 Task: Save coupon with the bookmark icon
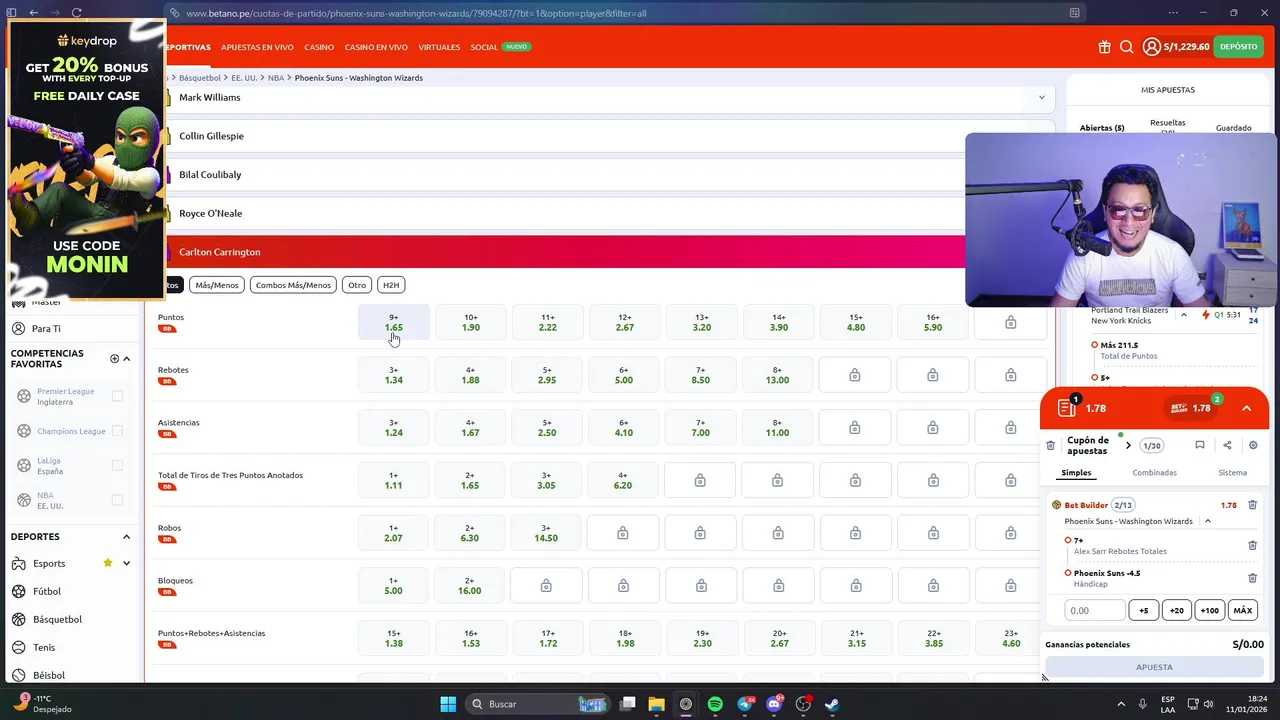(1200, 445)
